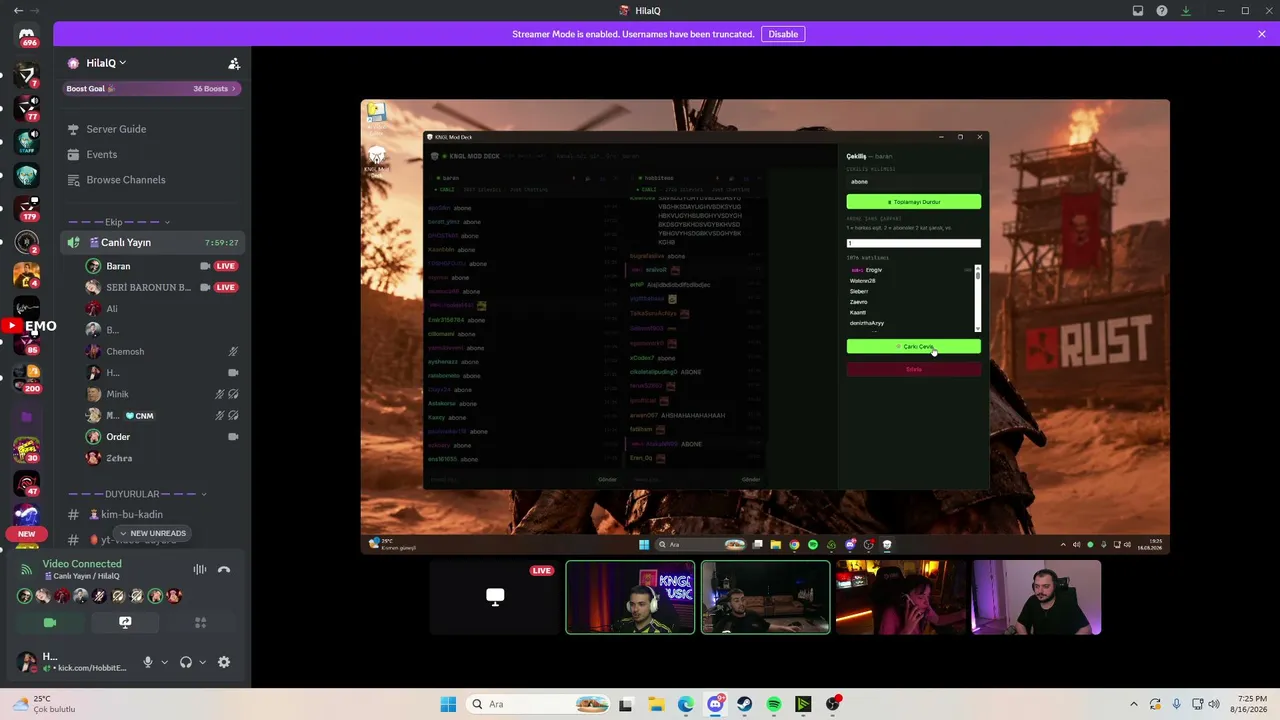Turn on camera in voice panel
This screenshot has height=720, width=1280.
(x=50, y=622)
